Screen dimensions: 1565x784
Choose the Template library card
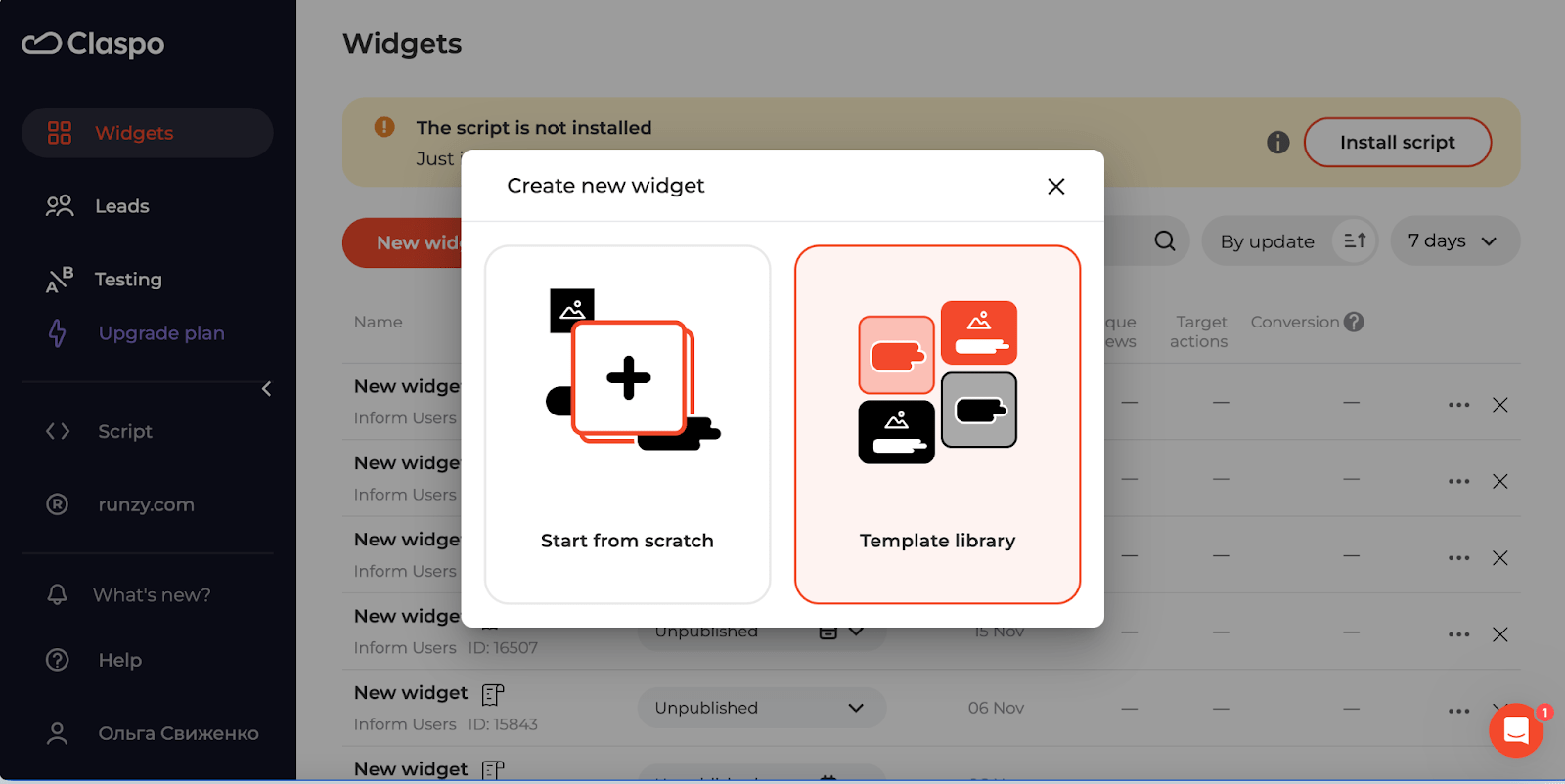pos(937,424)
